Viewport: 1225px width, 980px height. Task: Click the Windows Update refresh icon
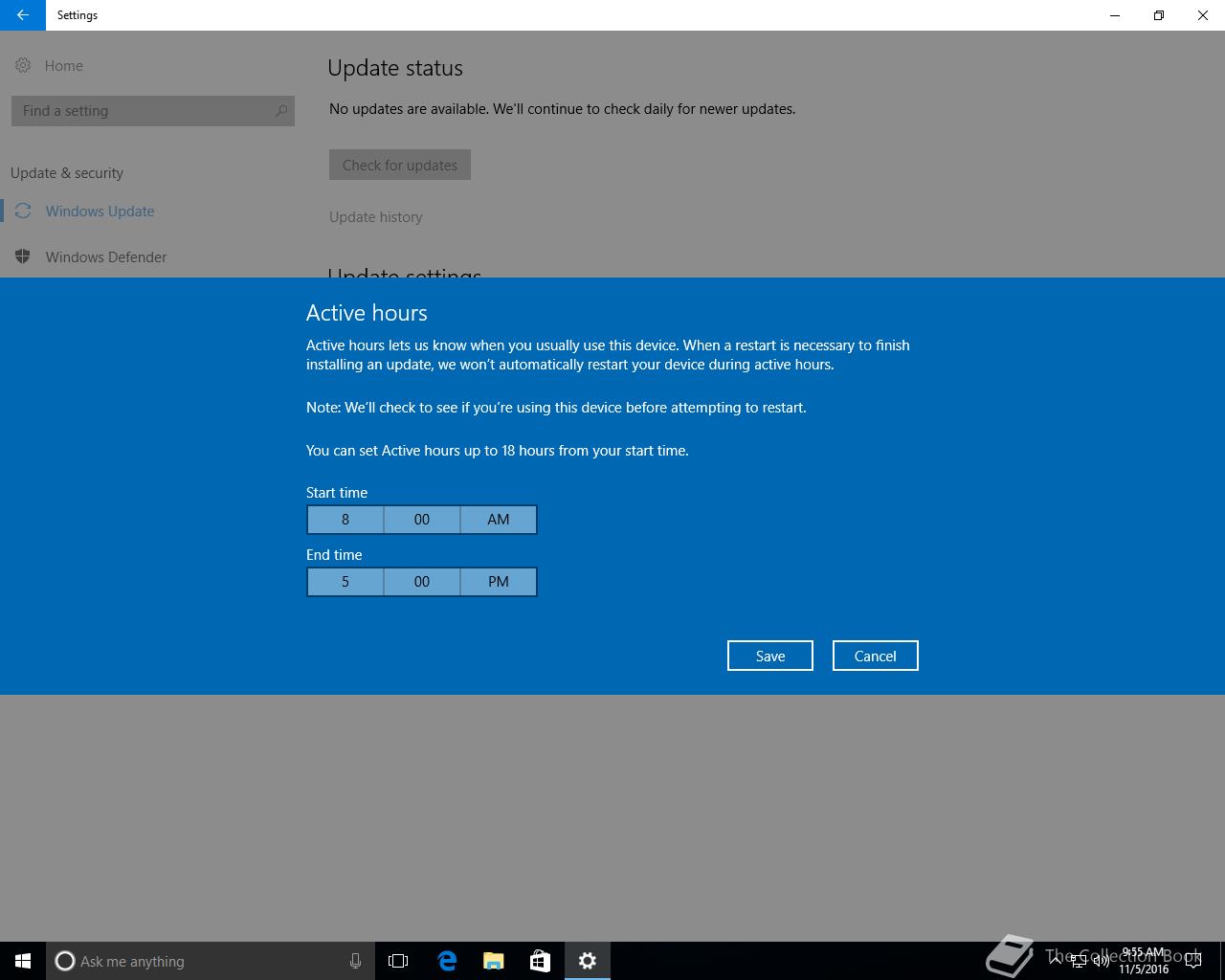point(23,212)
